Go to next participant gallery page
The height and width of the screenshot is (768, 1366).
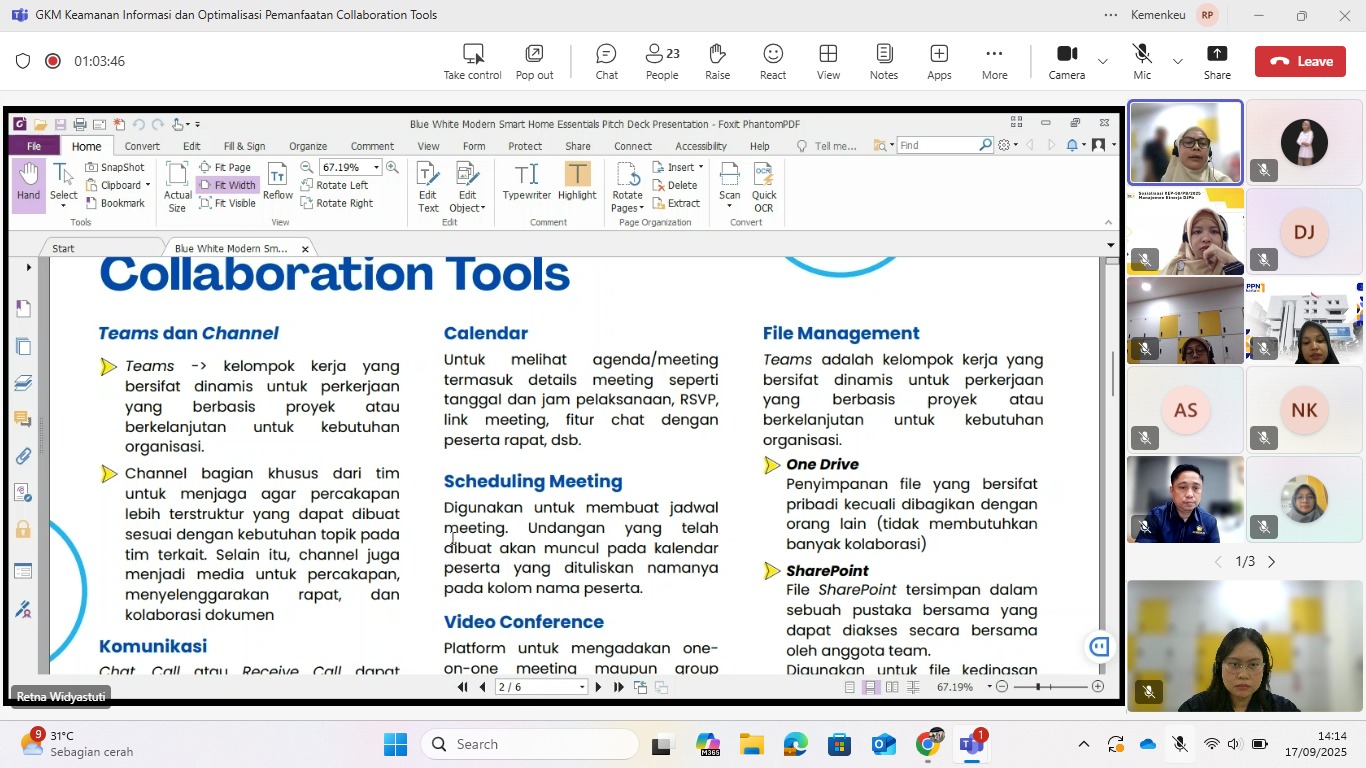pyautogui.click(x=1272, y=562)
